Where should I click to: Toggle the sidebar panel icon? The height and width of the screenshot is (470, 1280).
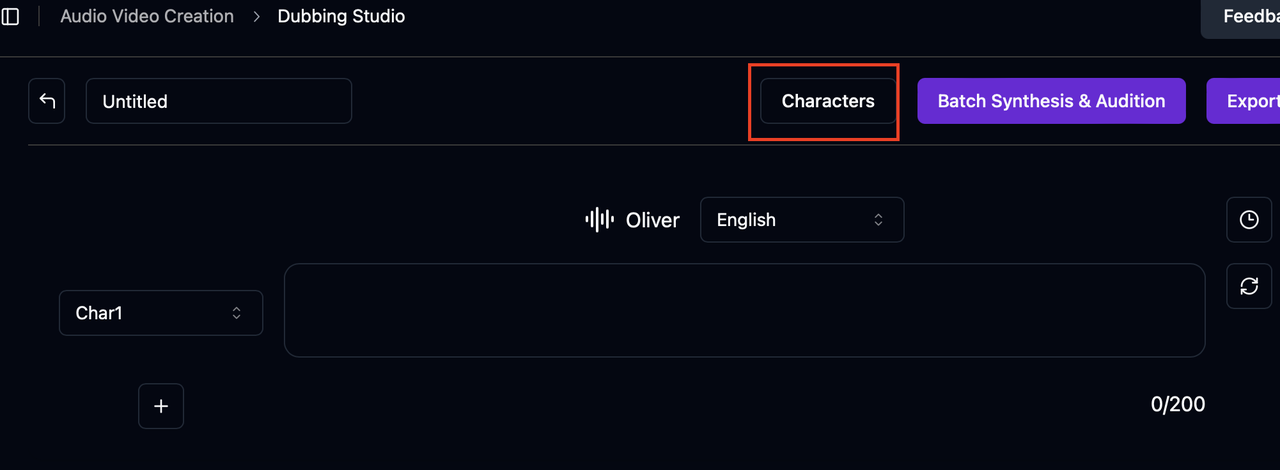[11, 17]
